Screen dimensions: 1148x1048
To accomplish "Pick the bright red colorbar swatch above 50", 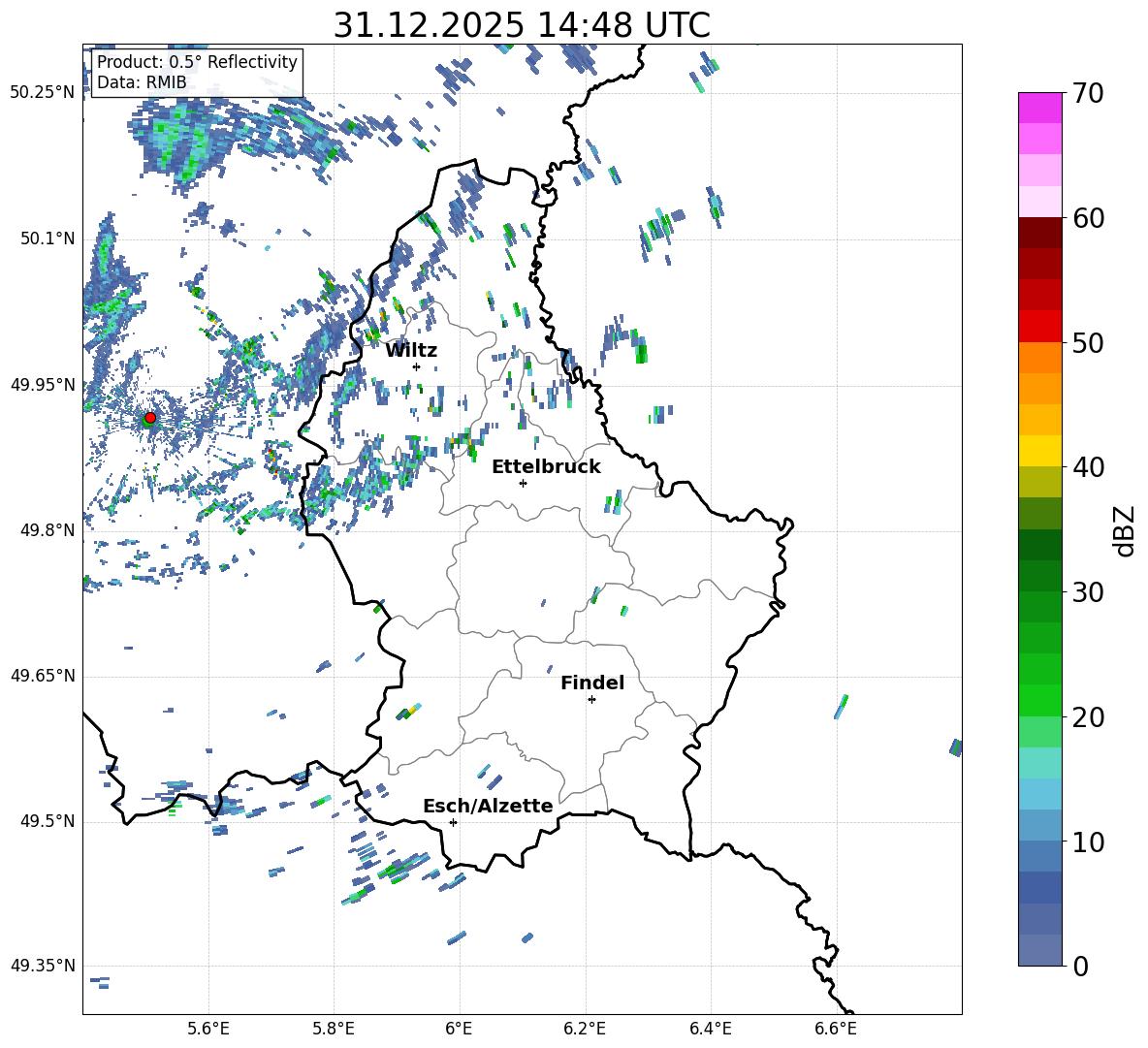I will 1039,326.
